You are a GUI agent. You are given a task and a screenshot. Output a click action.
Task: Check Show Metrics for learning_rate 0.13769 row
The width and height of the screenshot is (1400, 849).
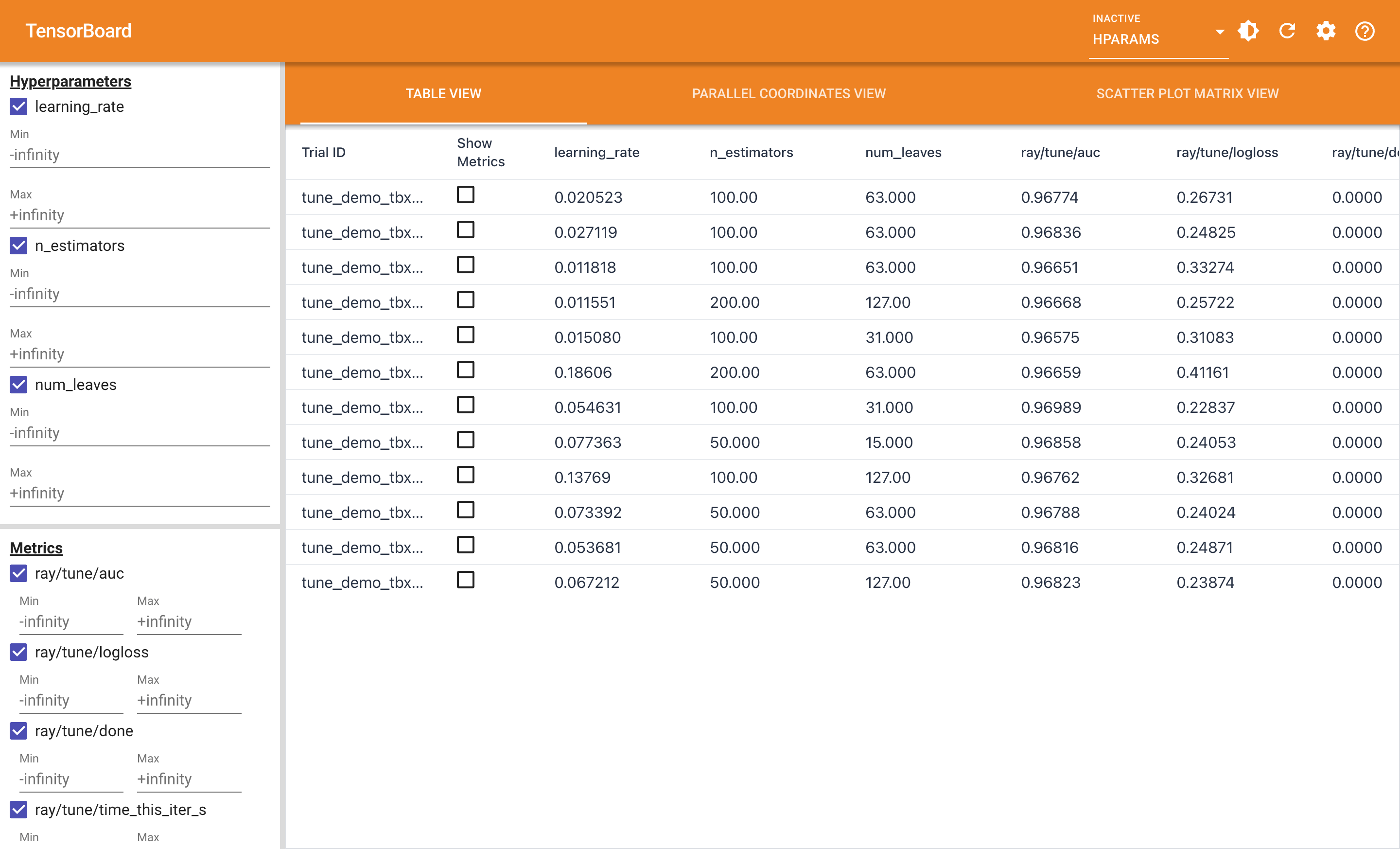pos(465,475)
